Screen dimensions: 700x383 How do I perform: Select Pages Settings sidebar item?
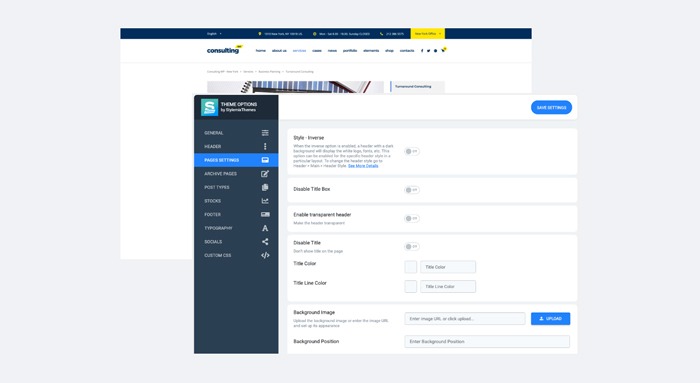[x=236, y=160]
